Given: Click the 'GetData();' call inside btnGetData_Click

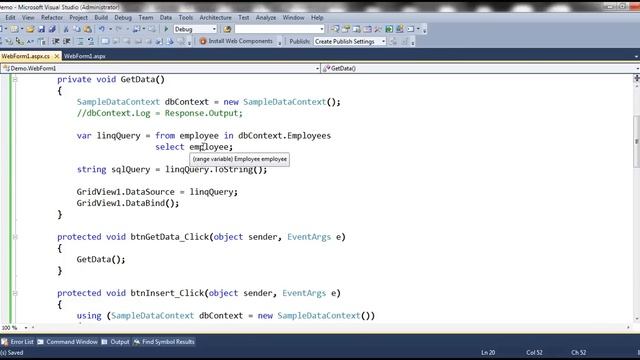Looking at the screenshot, I should pos(101,260).
